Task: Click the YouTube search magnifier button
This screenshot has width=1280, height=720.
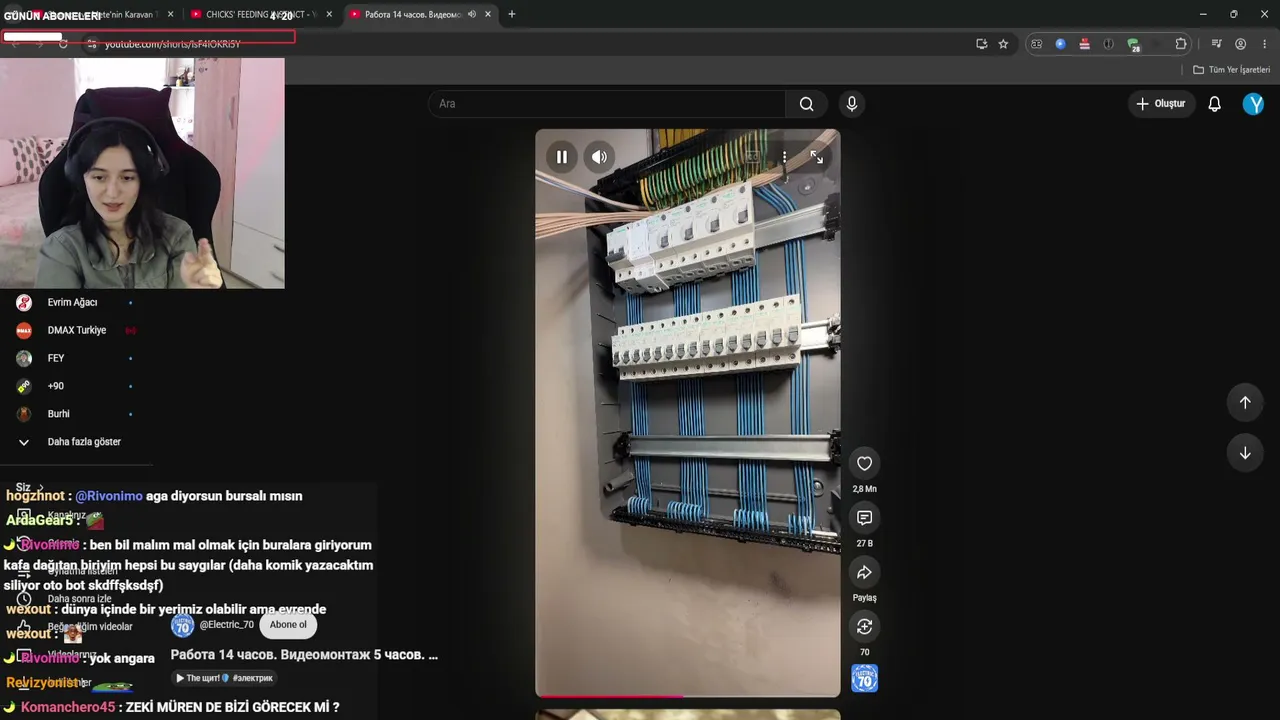Action: click(x=807, y=104)
